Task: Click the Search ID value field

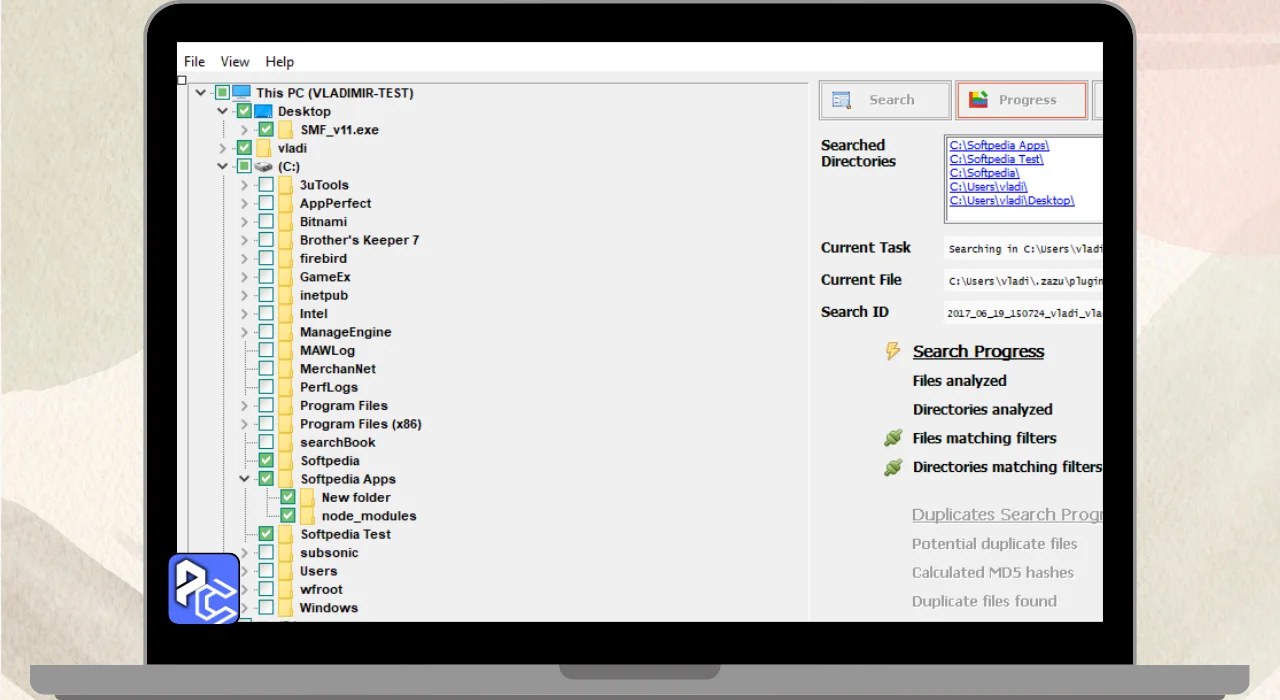Action: 1024,312
